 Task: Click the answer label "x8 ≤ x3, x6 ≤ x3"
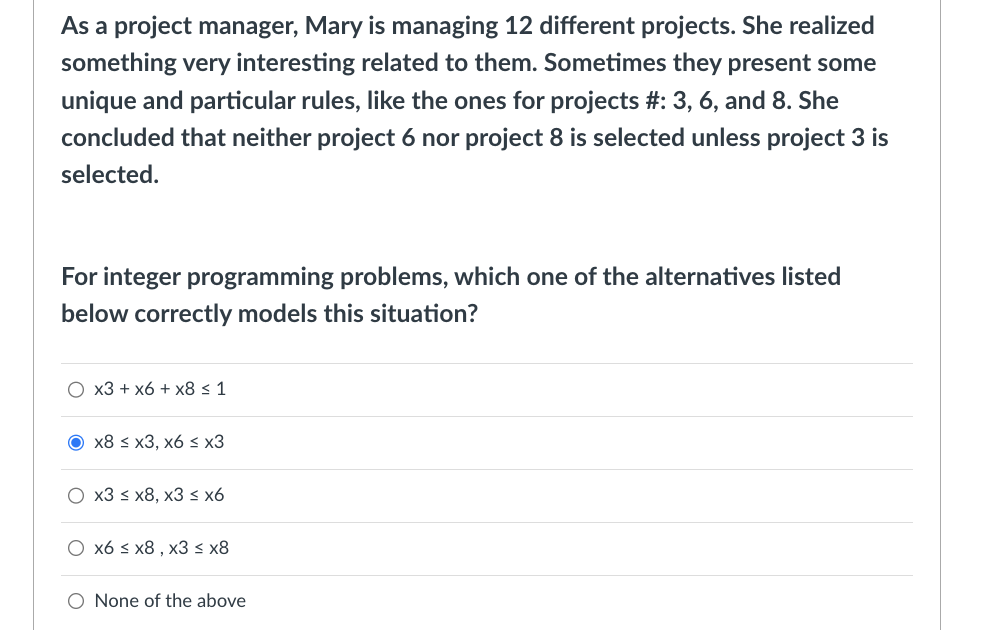[158, 442]
